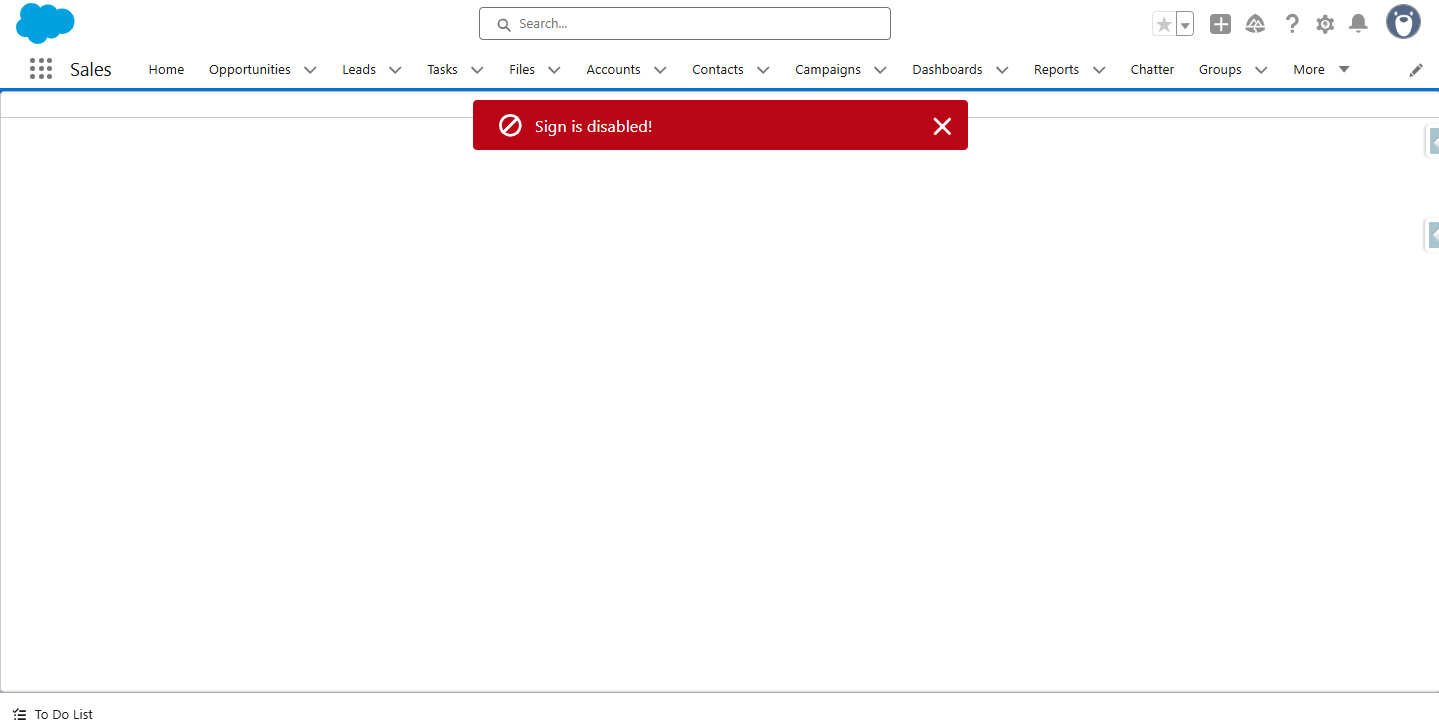Switch to the Chatter tab

pos(1152,69)
